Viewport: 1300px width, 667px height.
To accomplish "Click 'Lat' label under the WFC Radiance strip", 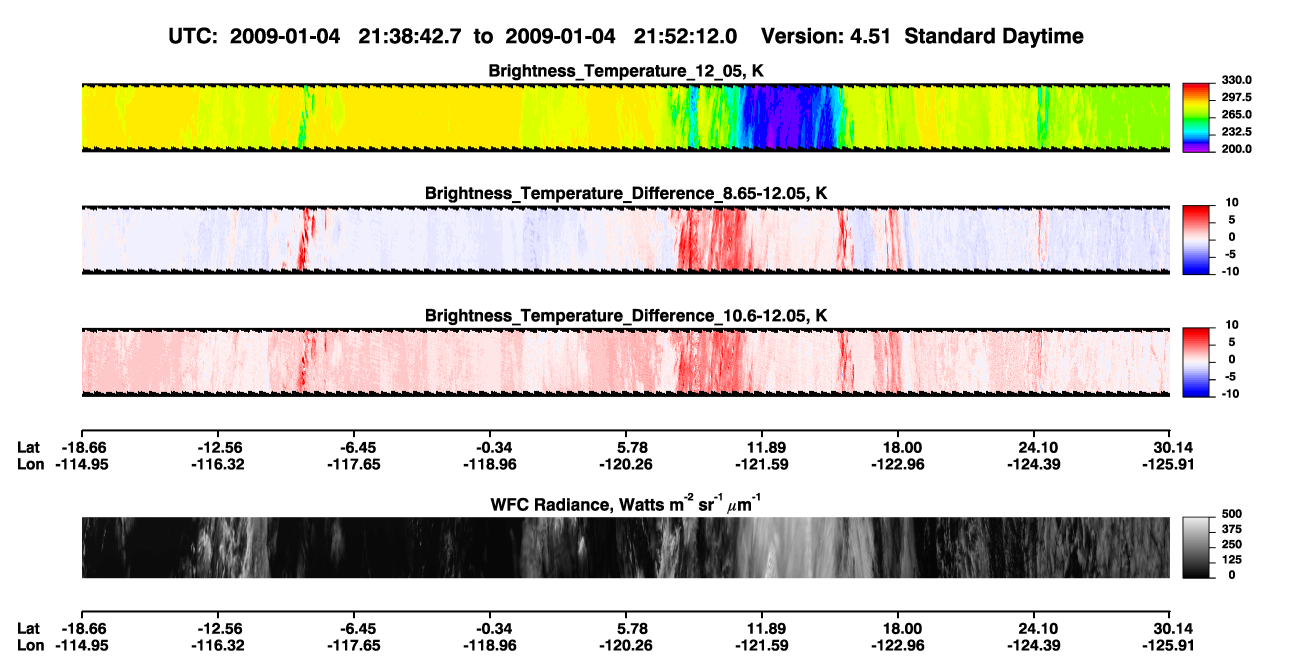I will 29,628.
